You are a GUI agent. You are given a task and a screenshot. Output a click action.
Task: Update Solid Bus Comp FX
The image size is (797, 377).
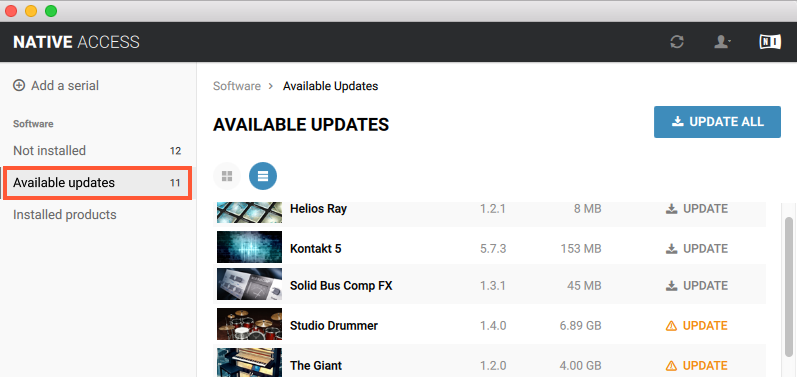pos(697,286)
